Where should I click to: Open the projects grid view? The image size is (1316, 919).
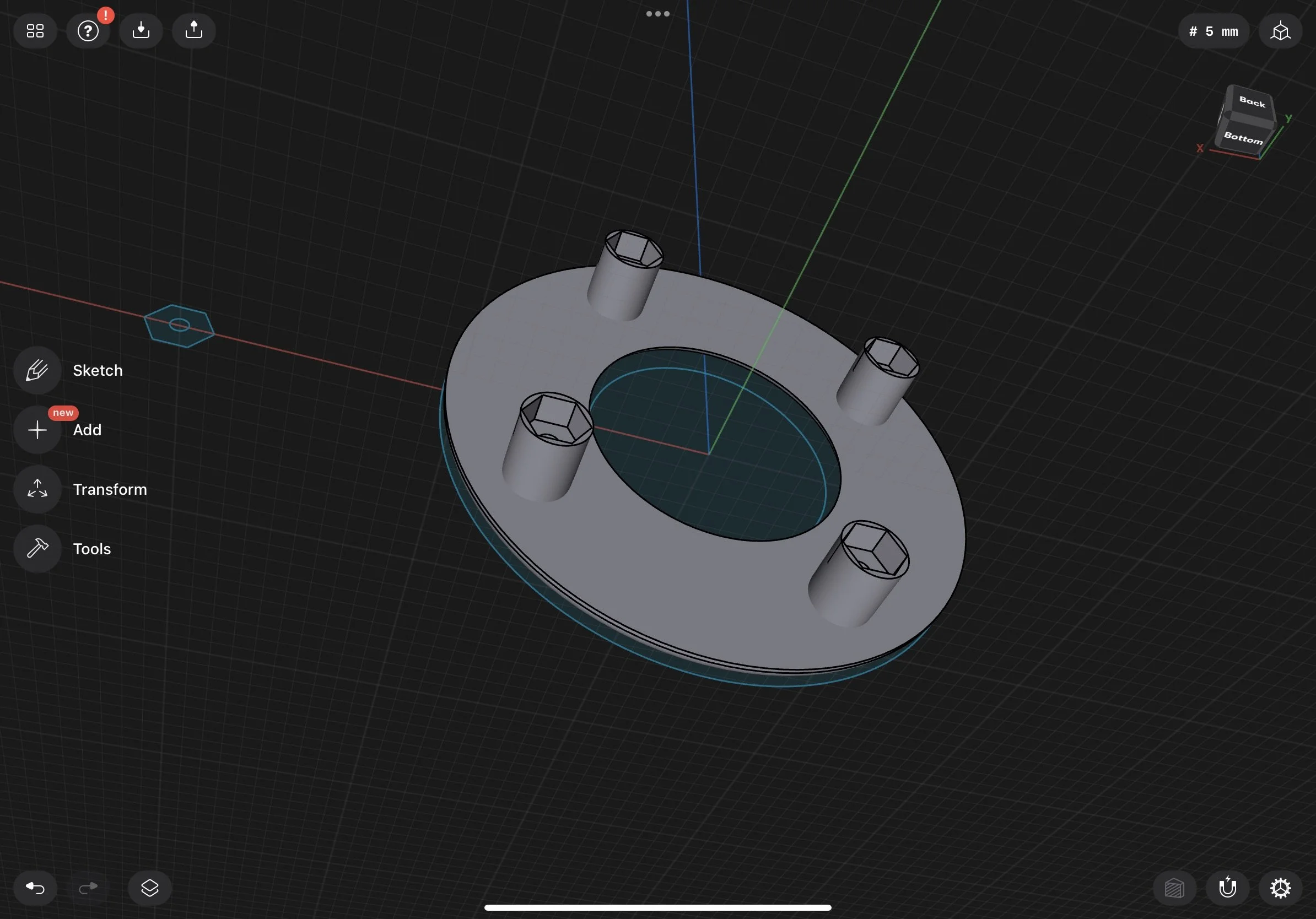point(35,31)
